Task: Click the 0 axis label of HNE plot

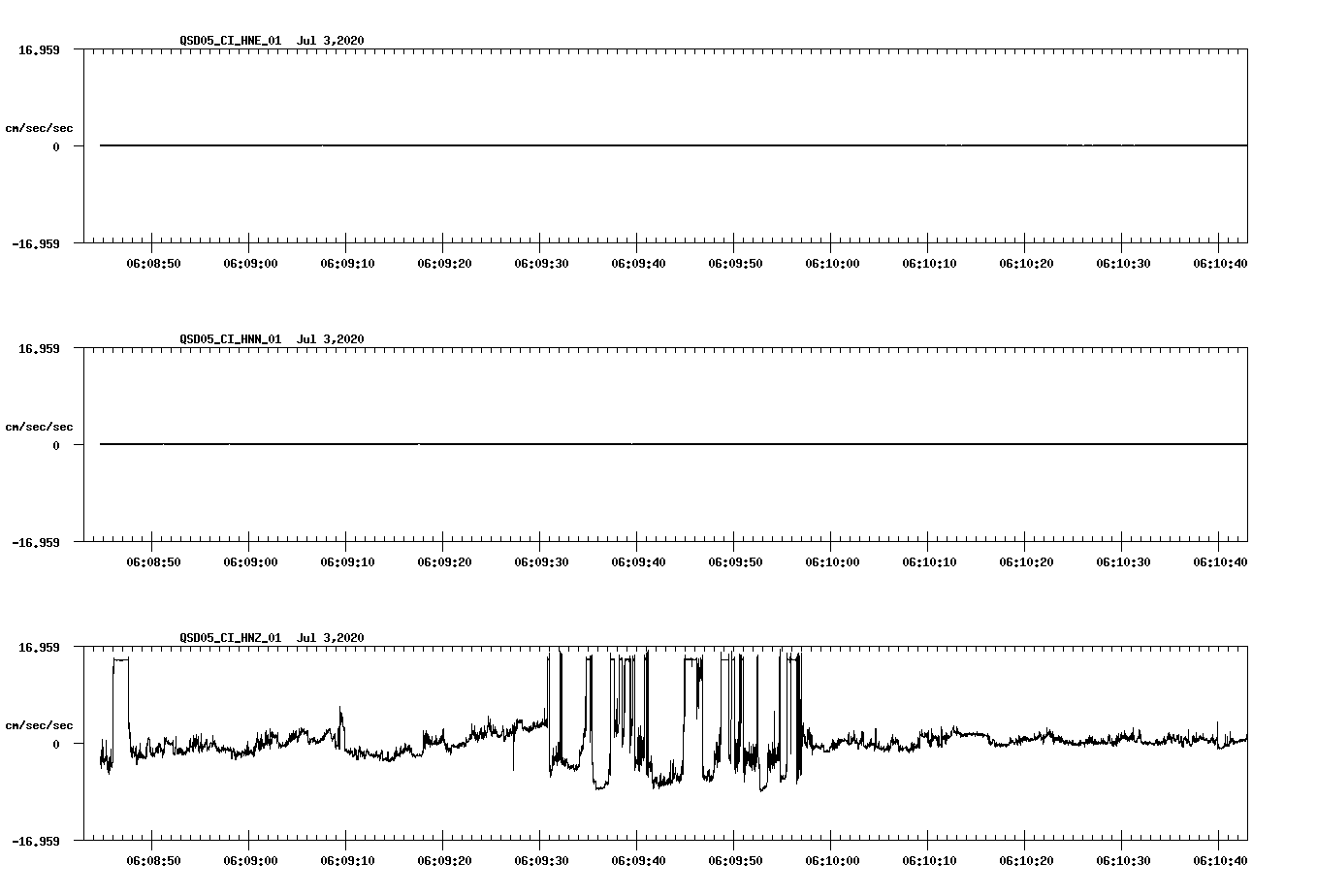Action: click(56, 147)
